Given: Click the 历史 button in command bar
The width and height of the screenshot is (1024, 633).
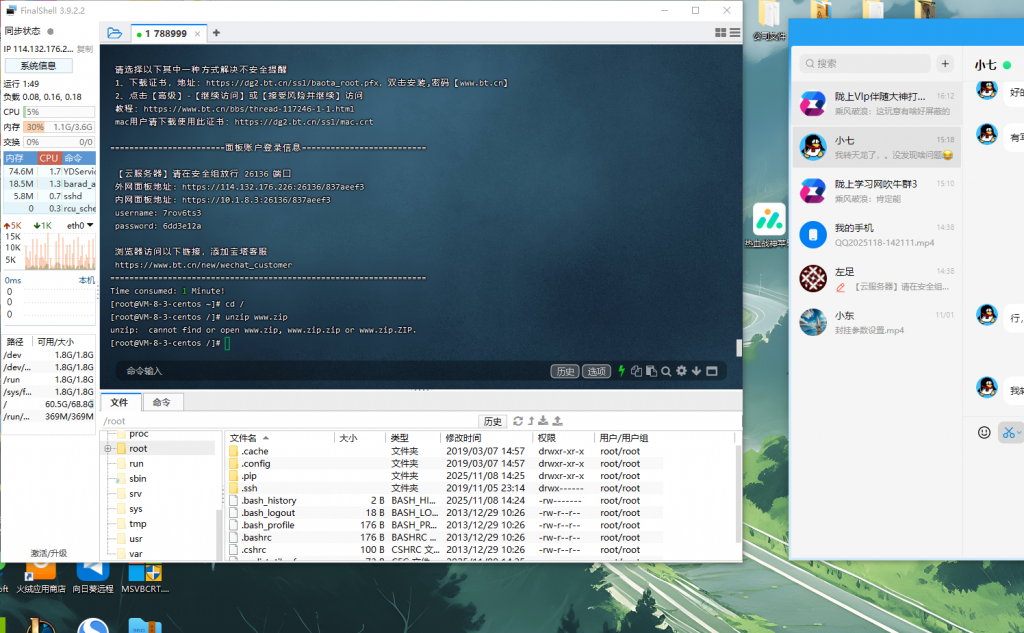Looking at the screenshot, I should coord(565,371).
